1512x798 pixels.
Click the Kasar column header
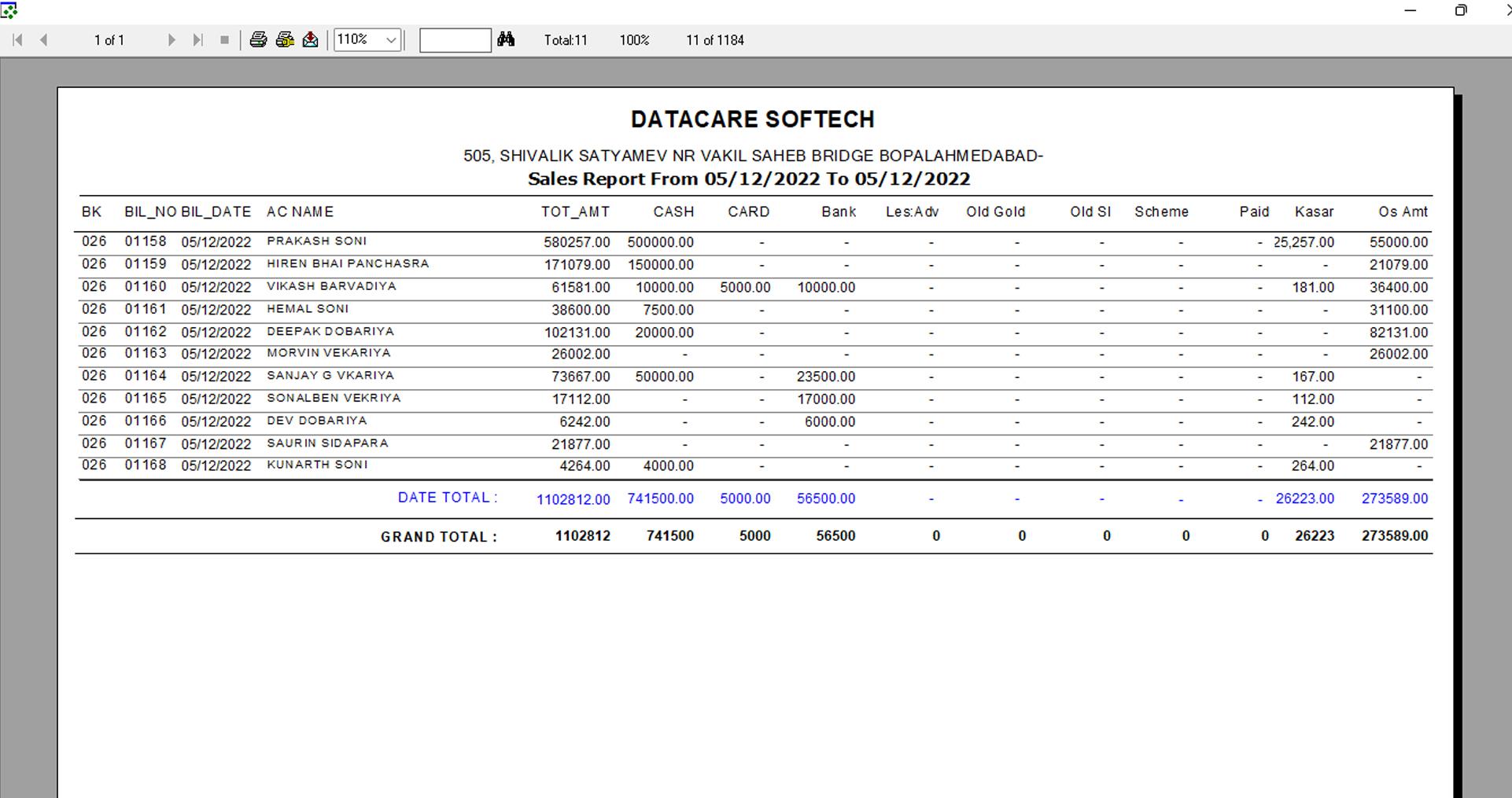pos(1314,212)
